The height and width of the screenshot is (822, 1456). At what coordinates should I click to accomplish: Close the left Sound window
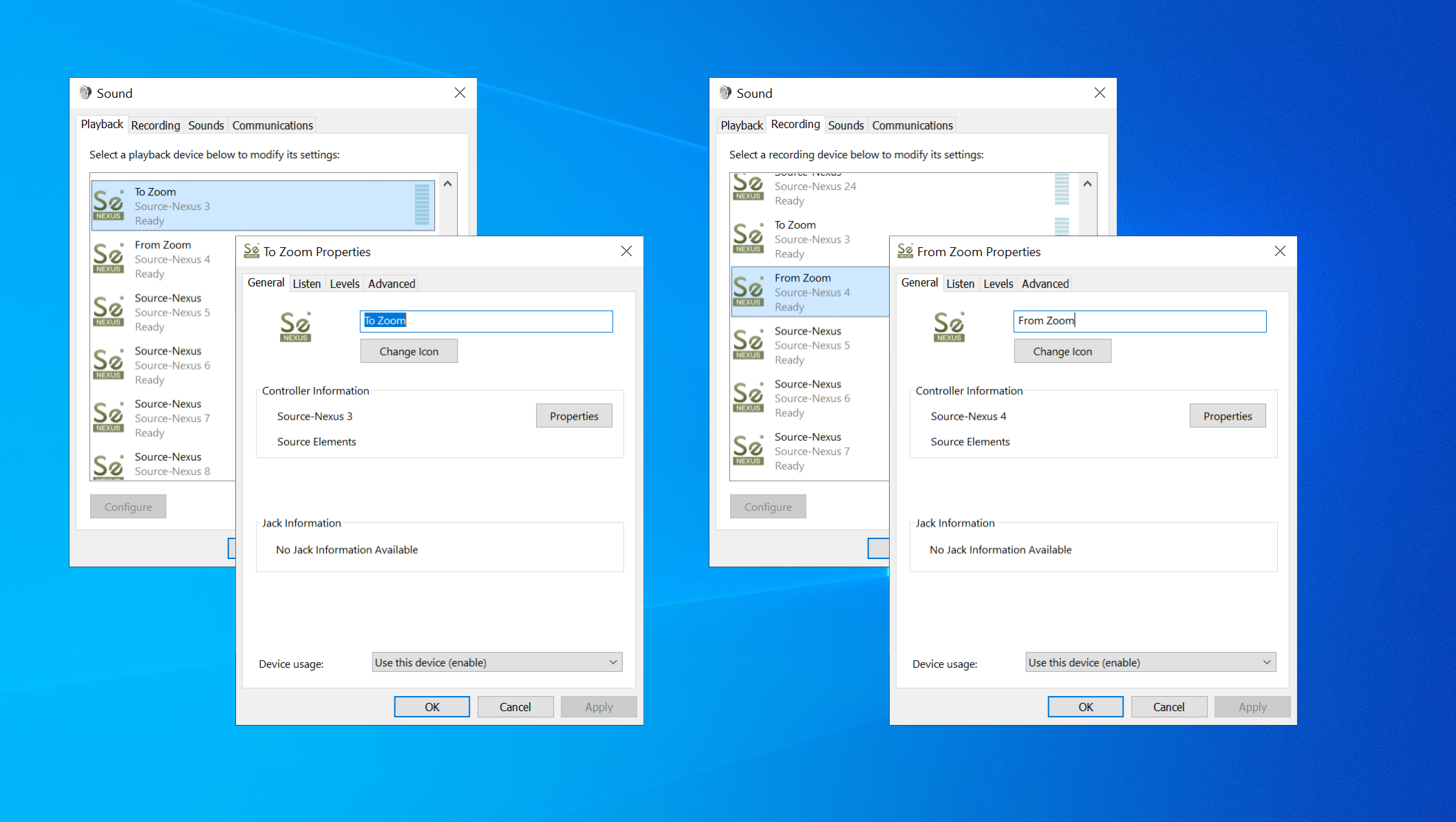pos(460,93)
